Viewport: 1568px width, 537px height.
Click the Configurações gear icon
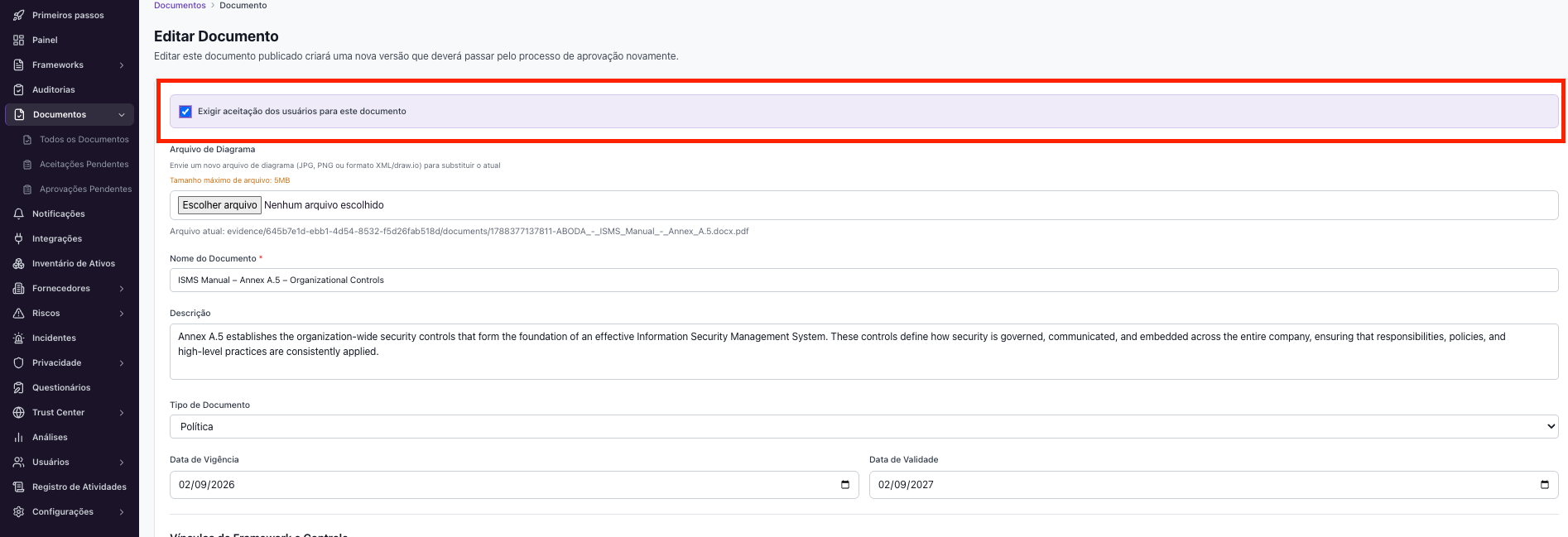pyautogui.click(x=18, y=511)
